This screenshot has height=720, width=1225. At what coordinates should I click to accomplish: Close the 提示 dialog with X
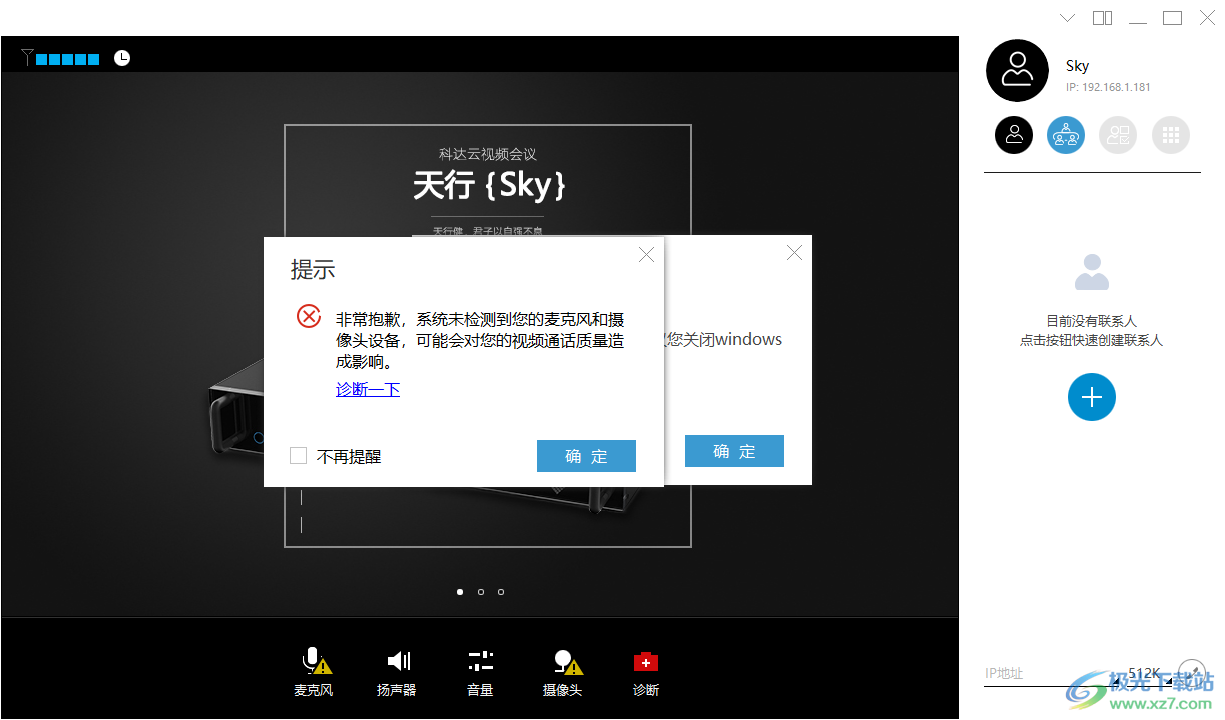coord(646,255)
